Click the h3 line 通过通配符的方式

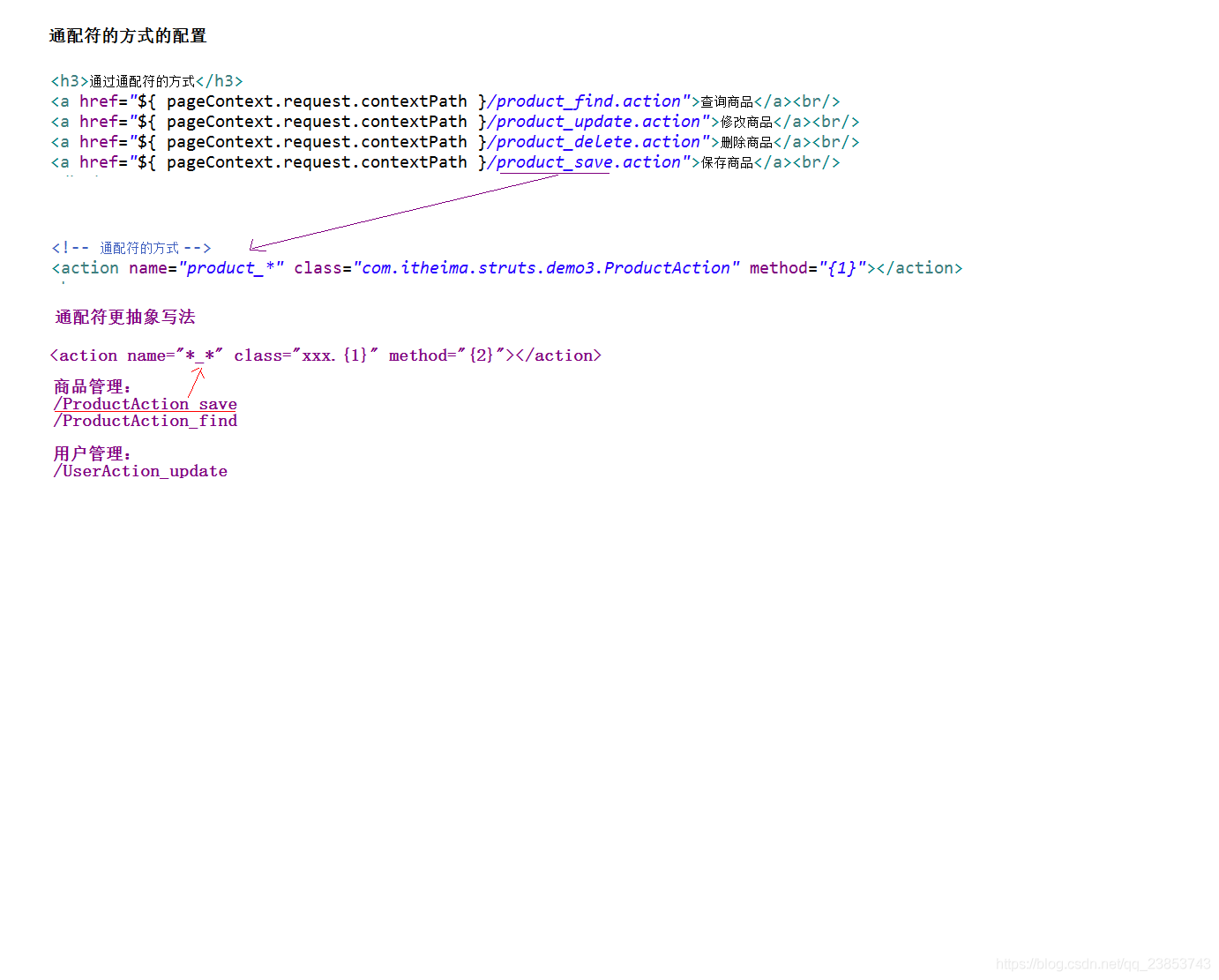coord(146,81)
